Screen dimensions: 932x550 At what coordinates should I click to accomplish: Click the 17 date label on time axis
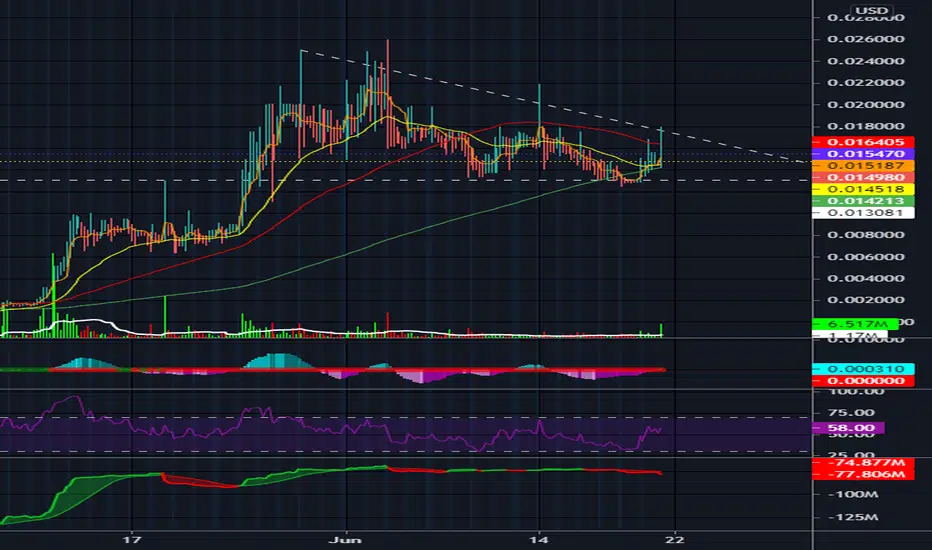[132, 540]
